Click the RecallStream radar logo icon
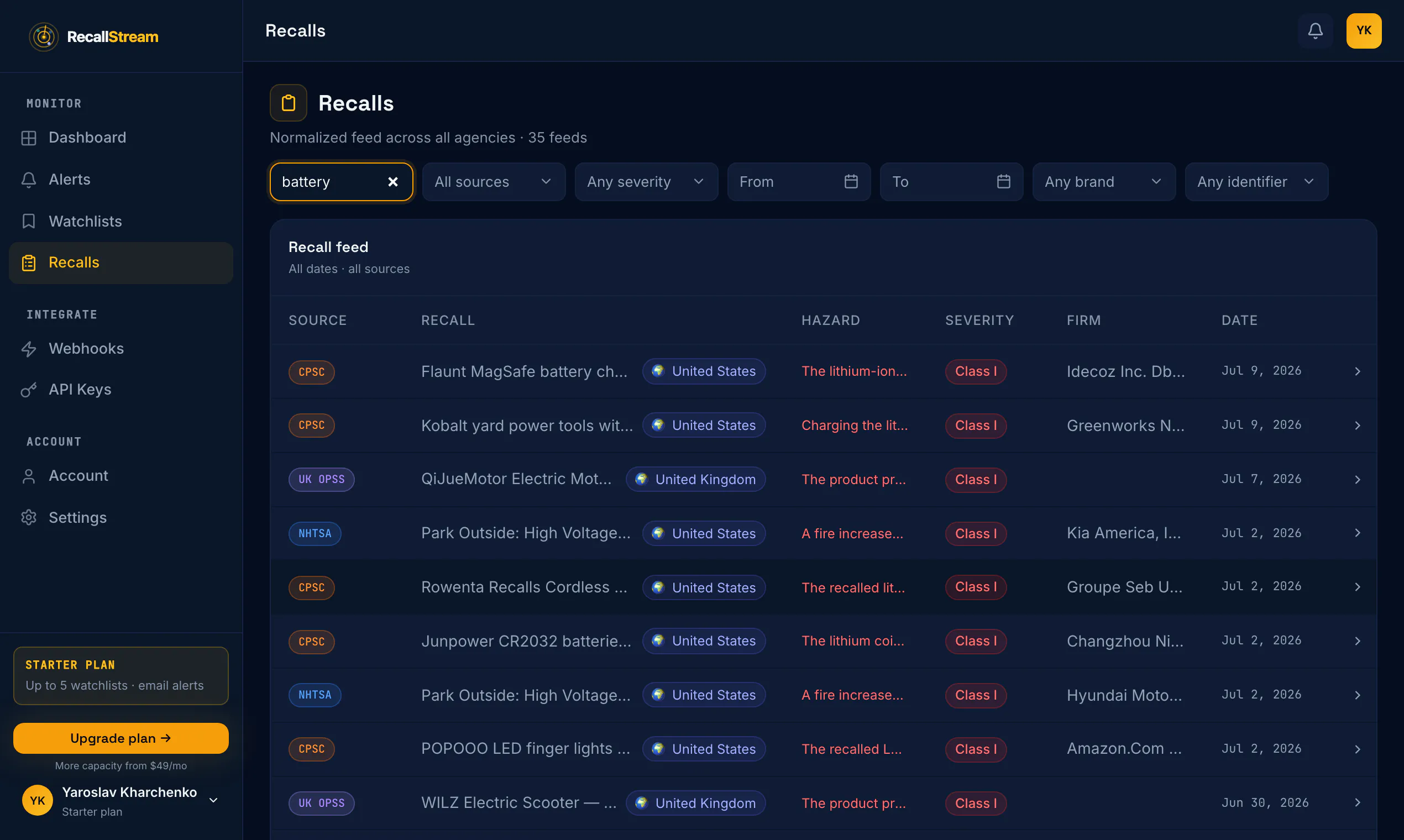1404x840 pixels. click(x=44, y=37)
